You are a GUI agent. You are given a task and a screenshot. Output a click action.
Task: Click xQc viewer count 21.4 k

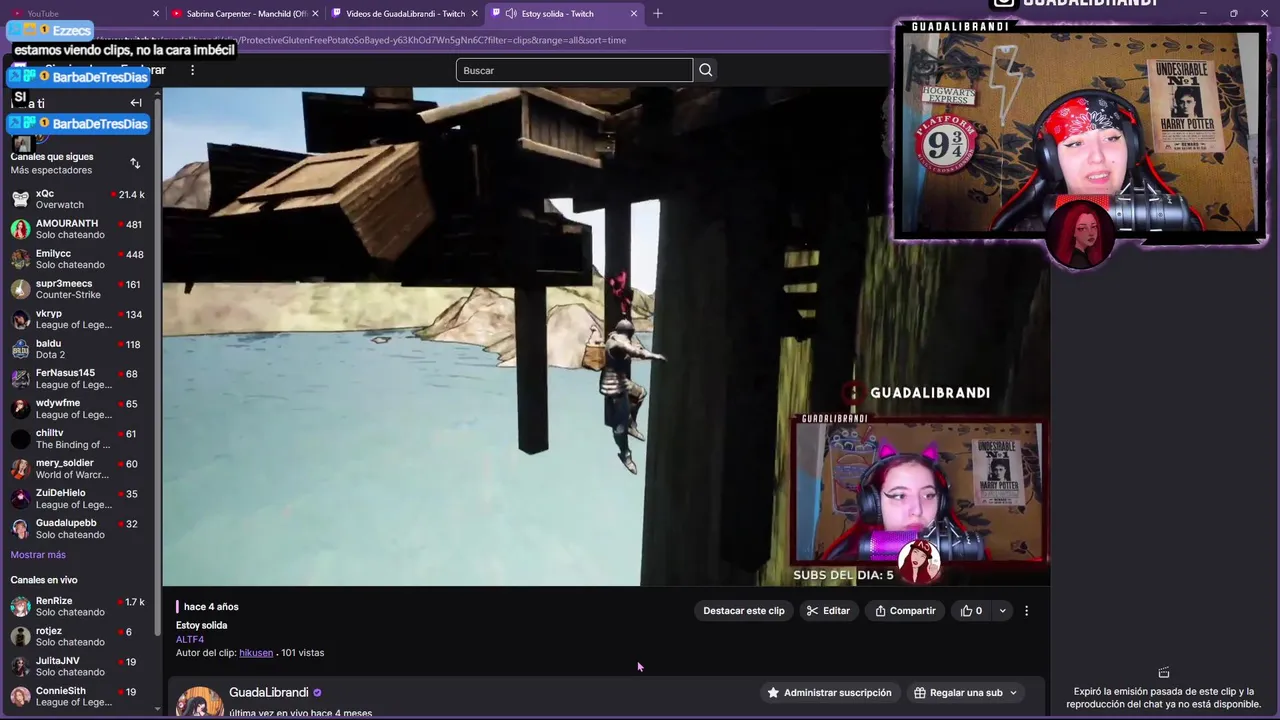(x=131, y=195)
